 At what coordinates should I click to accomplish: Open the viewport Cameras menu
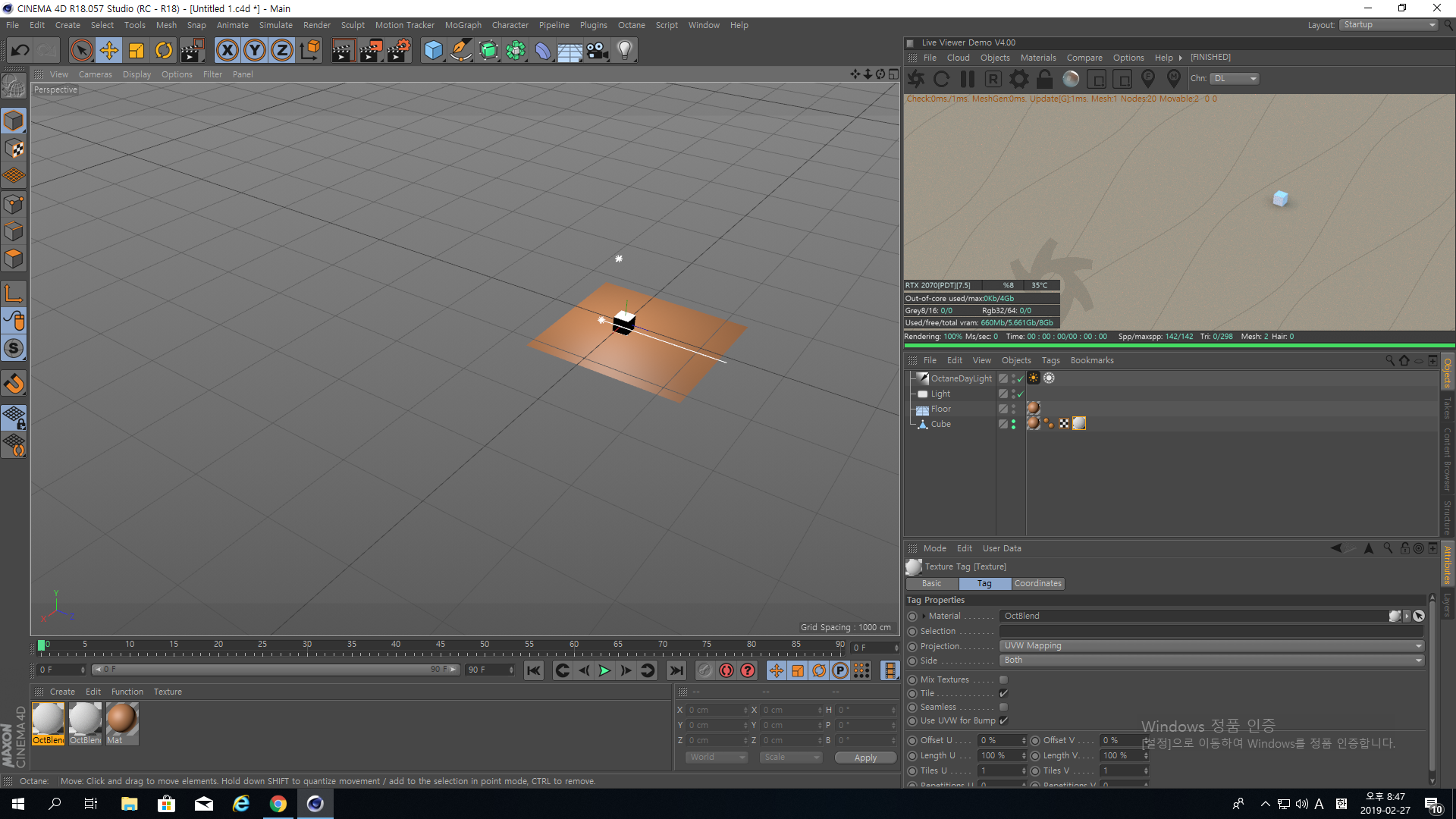tap(95, 74)
